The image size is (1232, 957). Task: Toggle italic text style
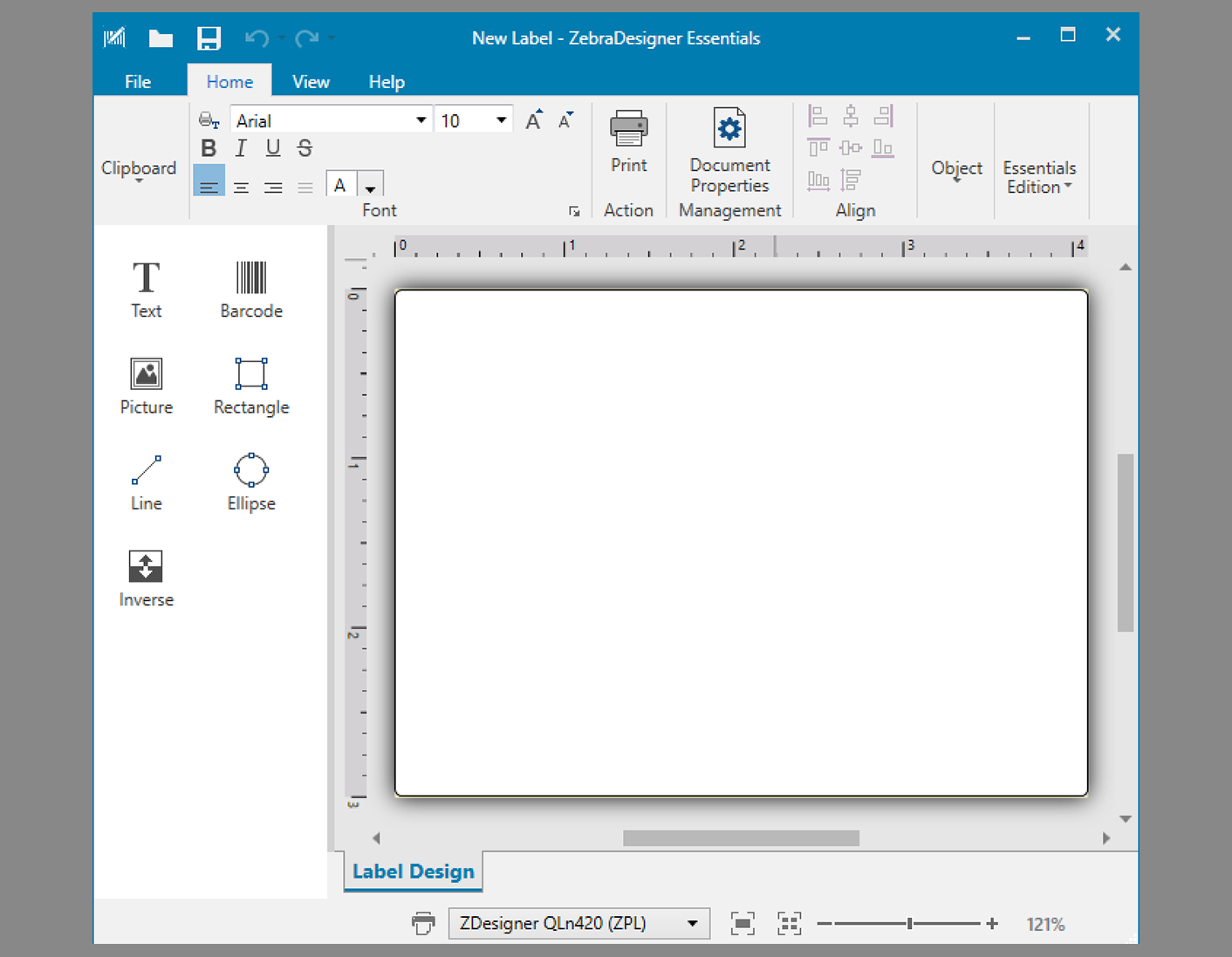click(x=241, y=148)
